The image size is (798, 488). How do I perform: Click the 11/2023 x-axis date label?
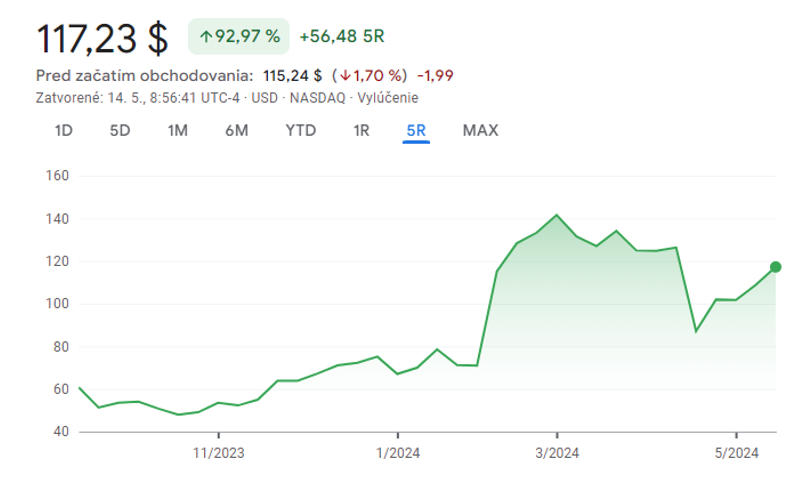click(218, 452)
